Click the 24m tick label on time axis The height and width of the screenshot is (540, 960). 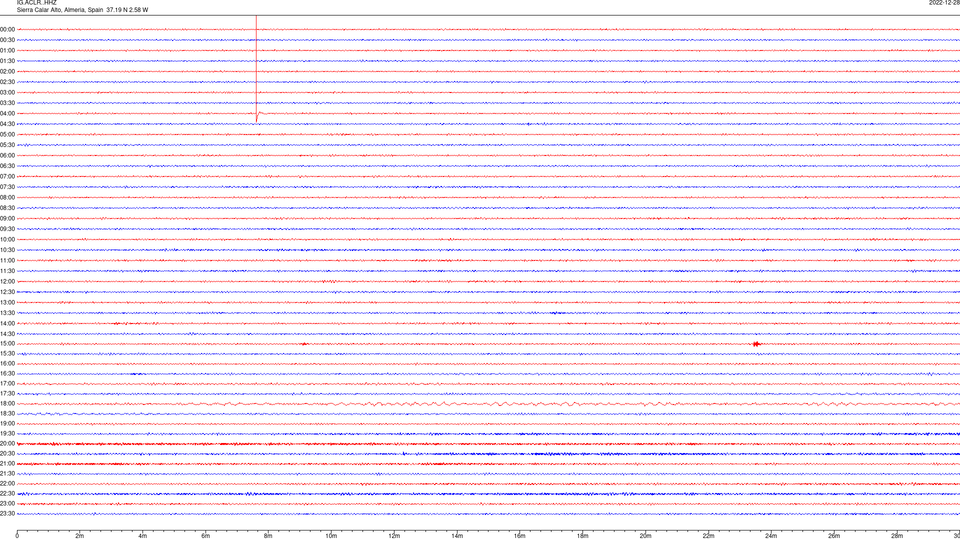(x=771, y=536)
